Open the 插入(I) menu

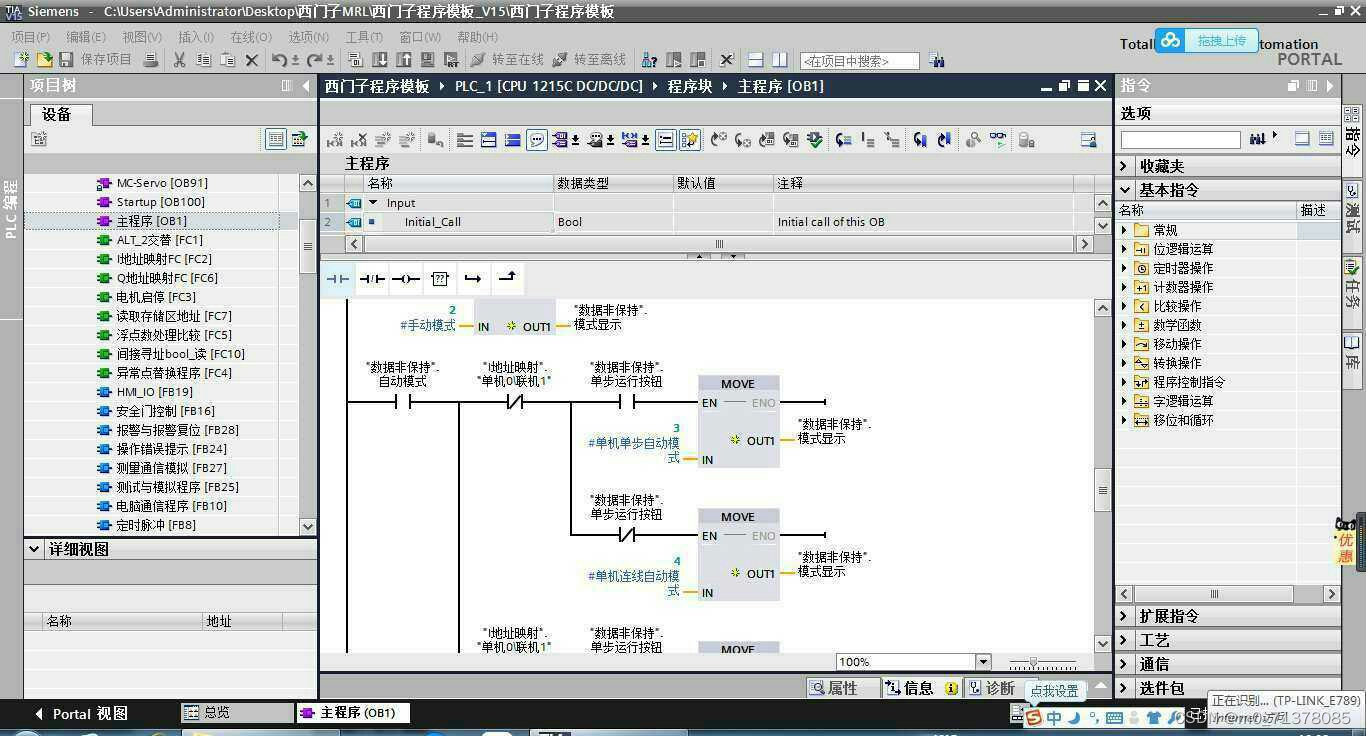pyautogui.click(x=196, y=36)
